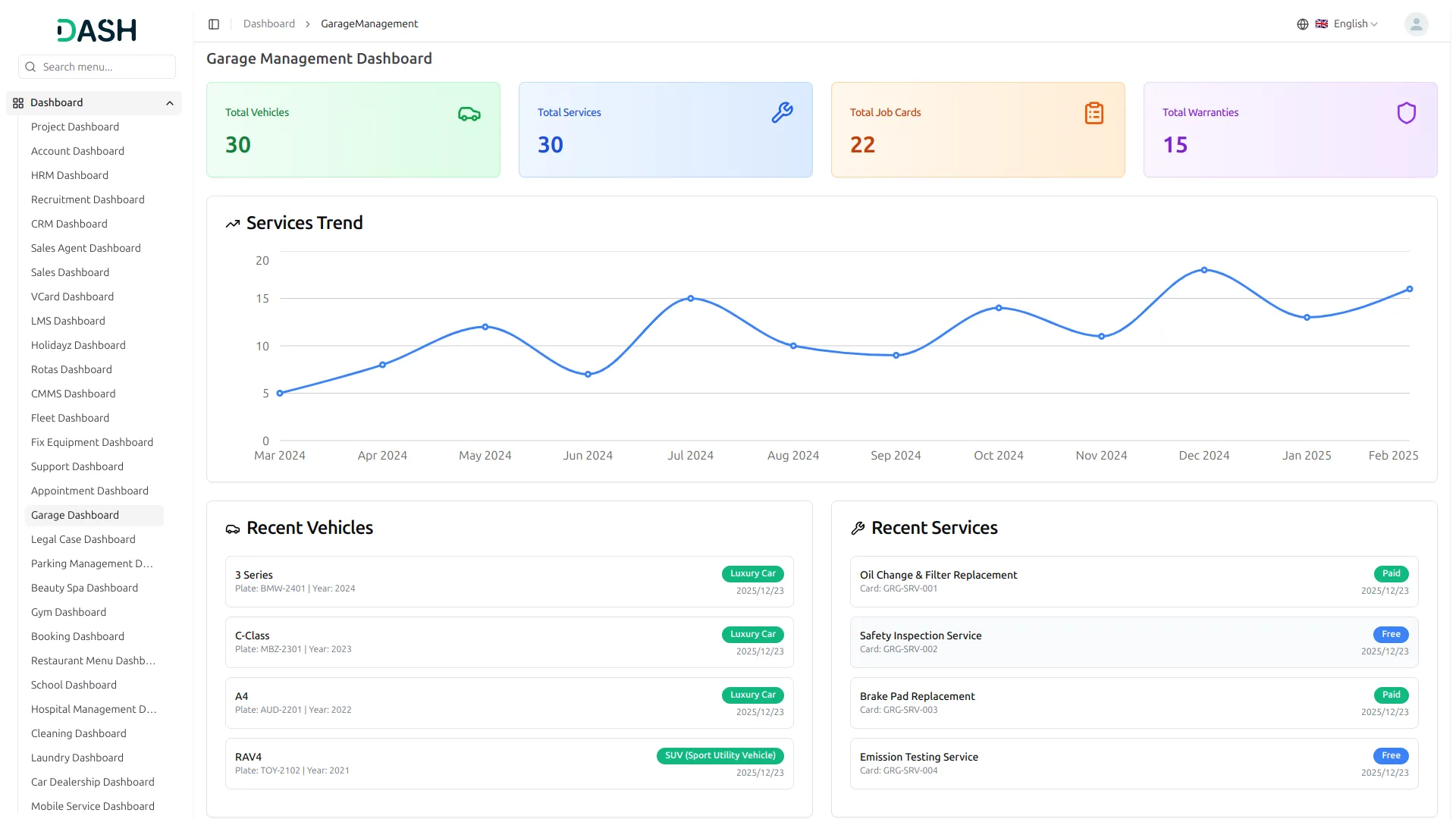Viewport: 1456px width, 819px height.
Task: Click the Free badge on Safety Inspection
Action: 1390,634
